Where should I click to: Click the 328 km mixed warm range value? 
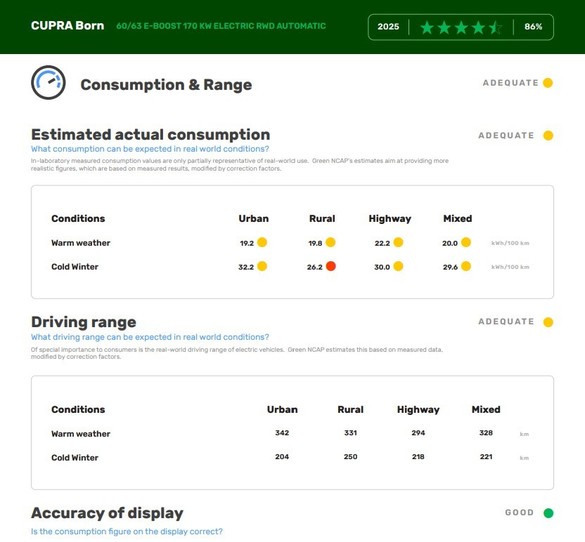coord(486,433)
